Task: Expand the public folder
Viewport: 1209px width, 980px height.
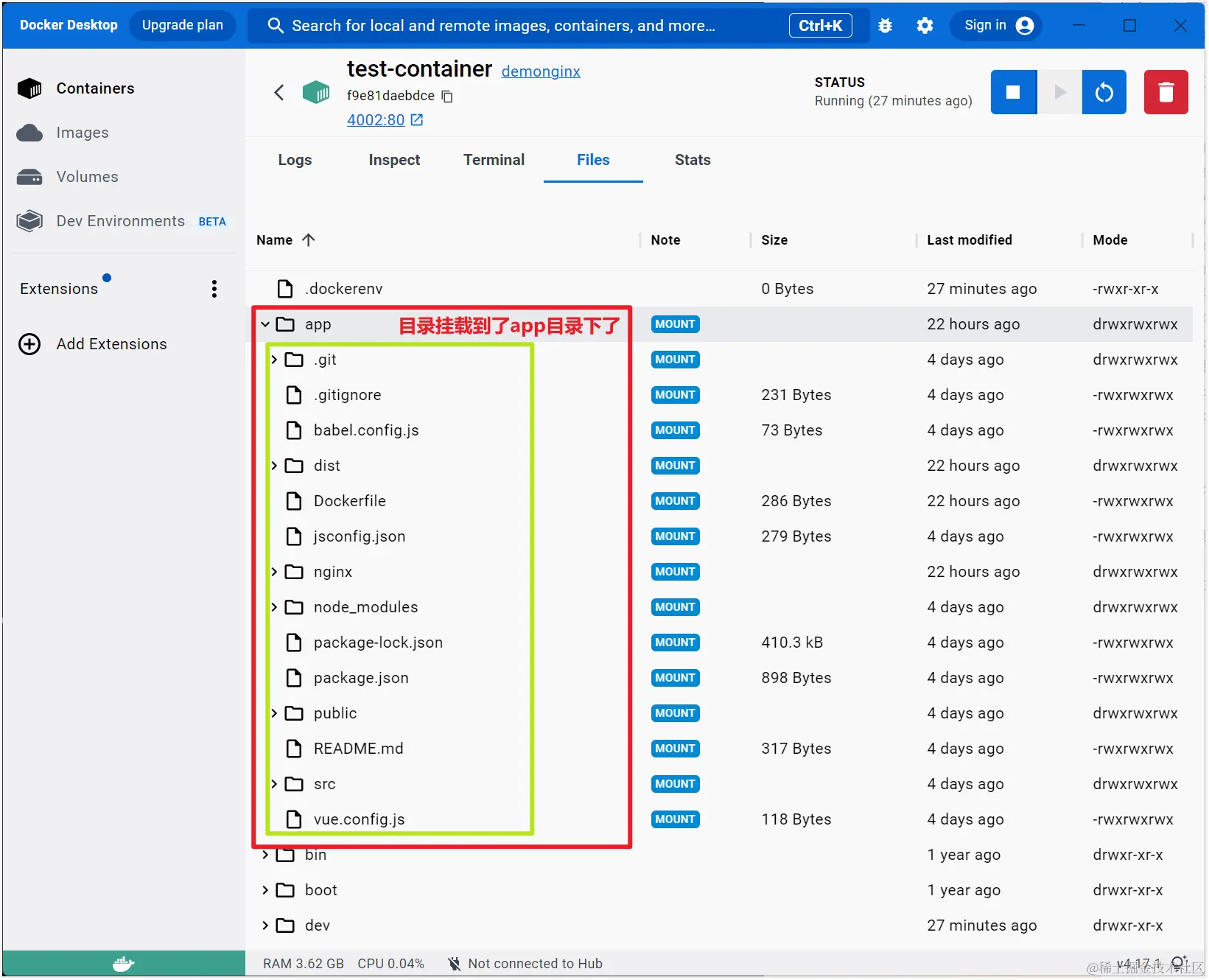Action: [x=274, y=713]
